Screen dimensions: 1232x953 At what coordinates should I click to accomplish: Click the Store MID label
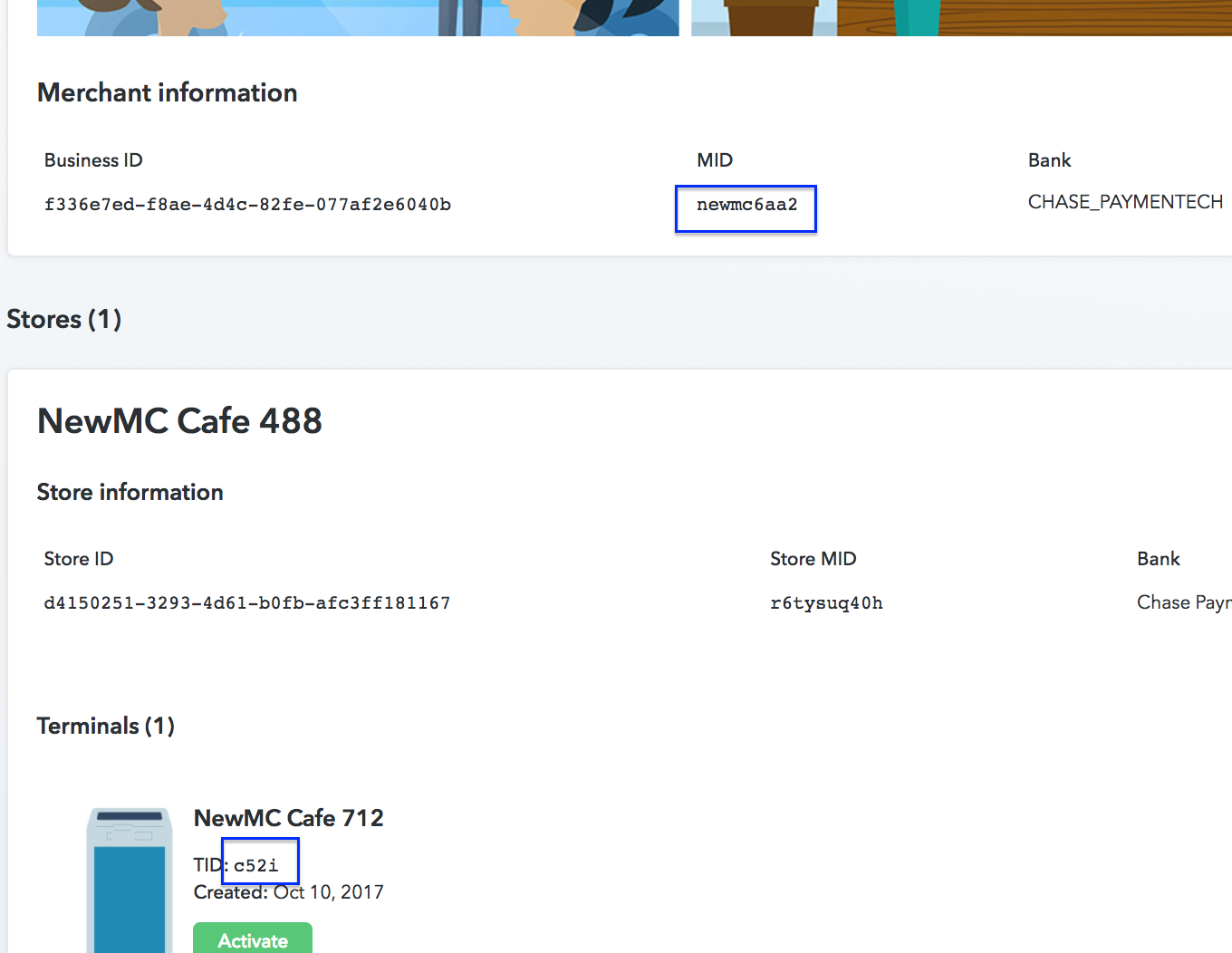pos(813,559)
